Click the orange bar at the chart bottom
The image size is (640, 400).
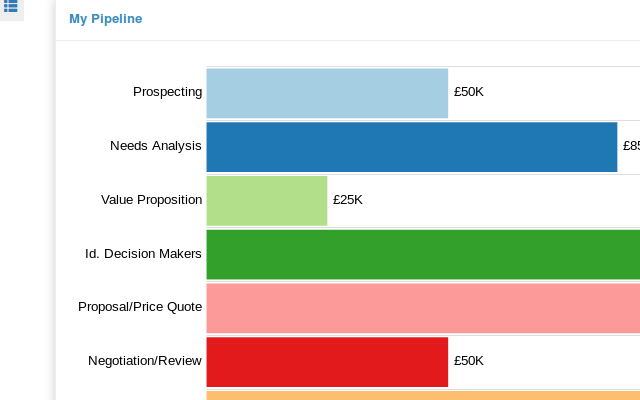(x=422, y=395)
